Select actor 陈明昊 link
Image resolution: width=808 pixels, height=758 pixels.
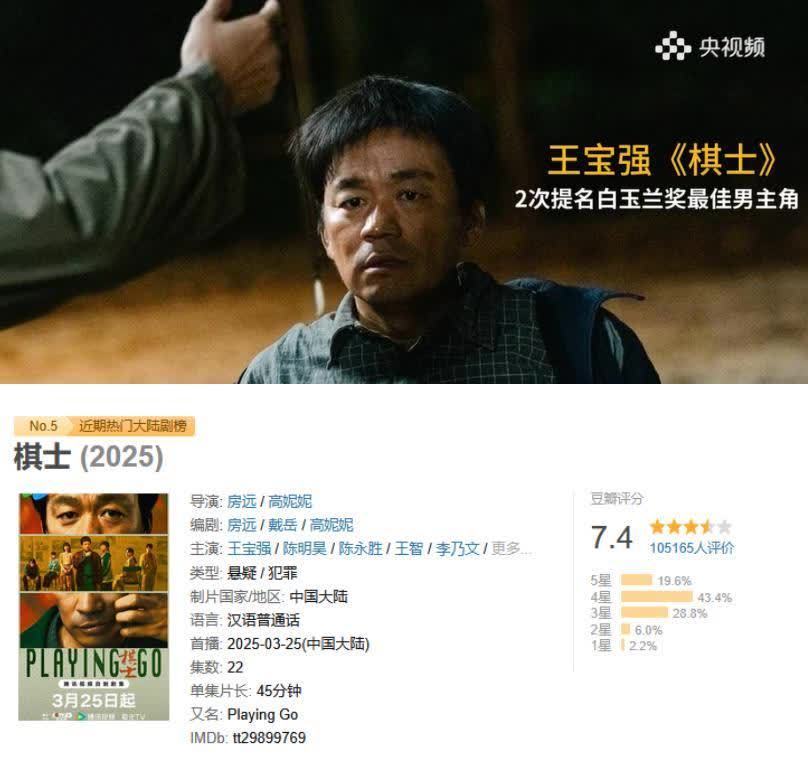(305, 548)
